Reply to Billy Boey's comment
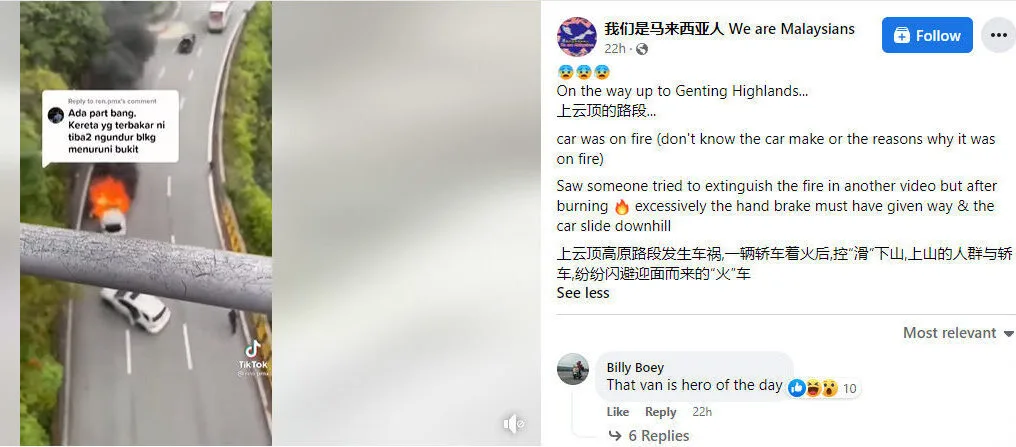 pos(660,412)
